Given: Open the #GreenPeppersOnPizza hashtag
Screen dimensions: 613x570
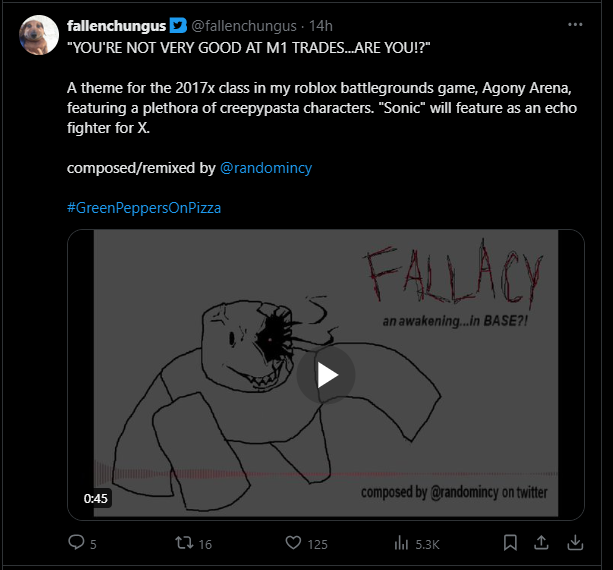Looking at the screenshot, I should (144, 207).
